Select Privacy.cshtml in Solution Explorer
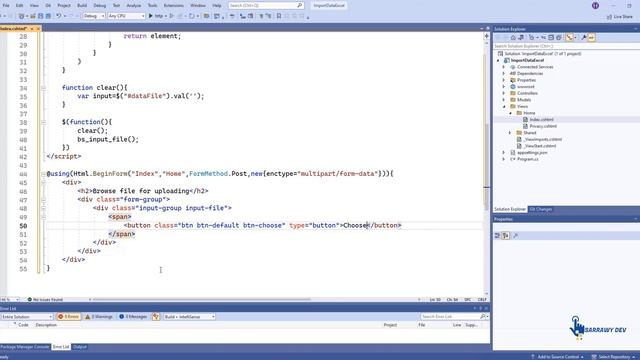The width and height of the screenshot is (640, 360). click(543, 126)
